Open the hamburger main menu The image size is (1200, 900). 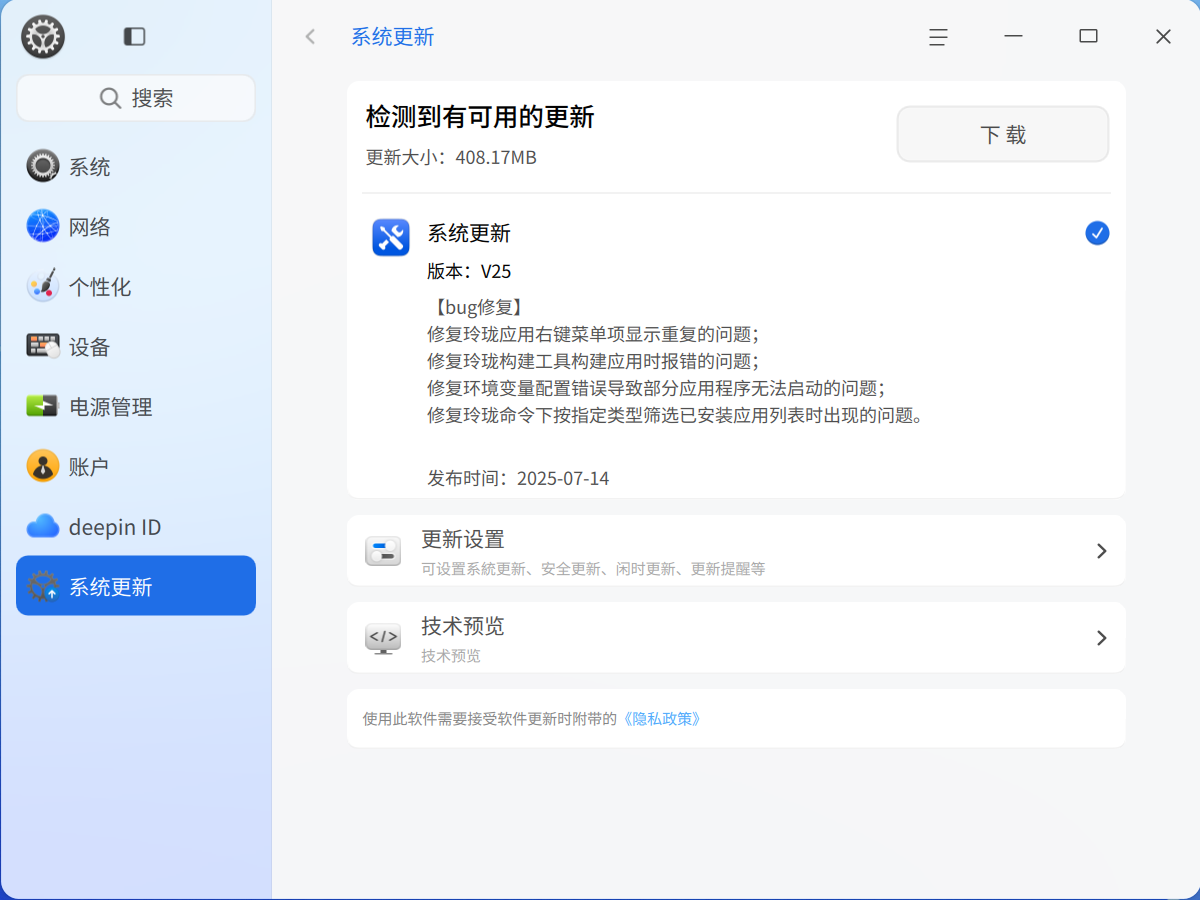(x=938, y=37)
